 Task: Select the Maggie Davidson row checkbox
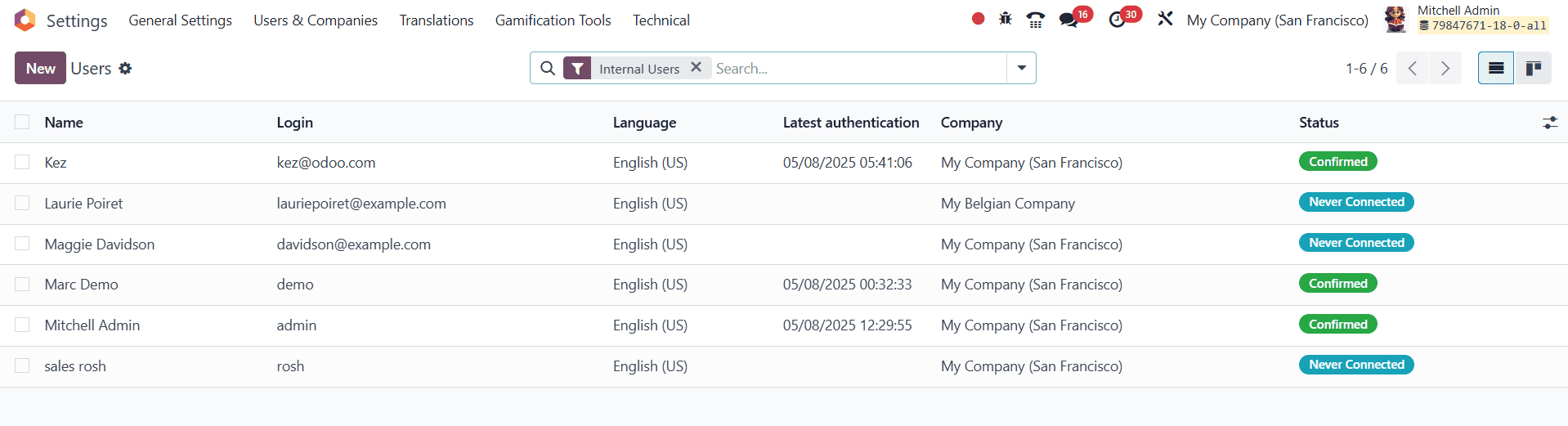[22, 244]
